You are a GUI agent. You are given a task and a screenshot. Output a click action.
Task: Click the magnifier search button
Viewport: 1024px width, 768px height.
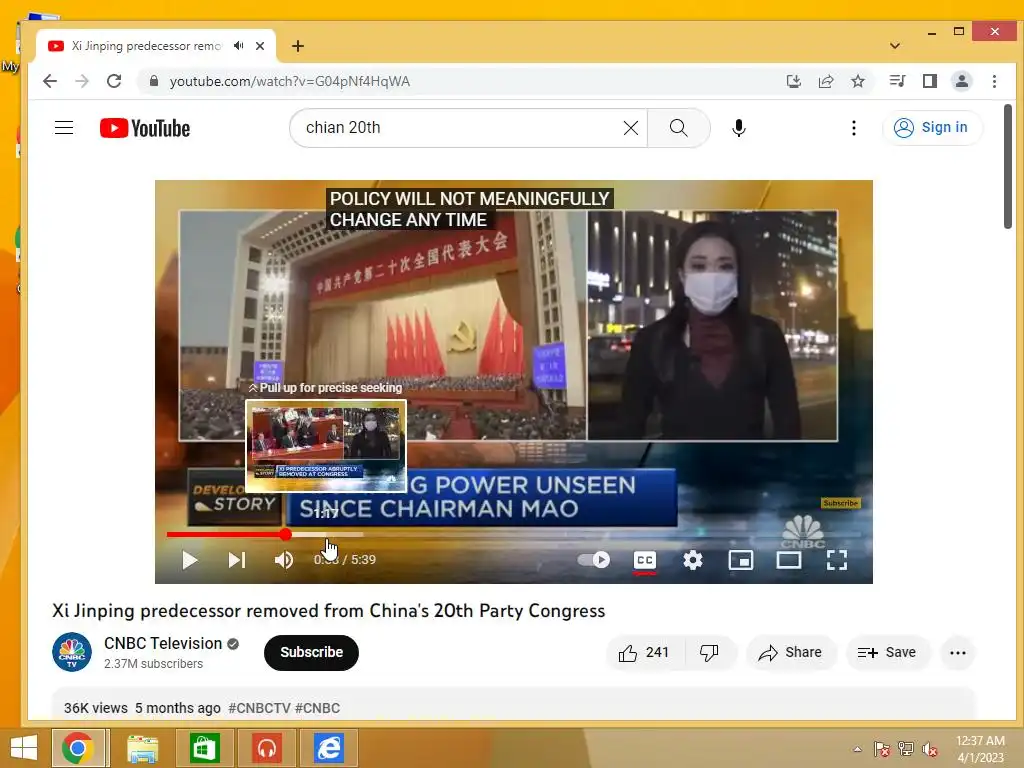click(x=679, y=128)
